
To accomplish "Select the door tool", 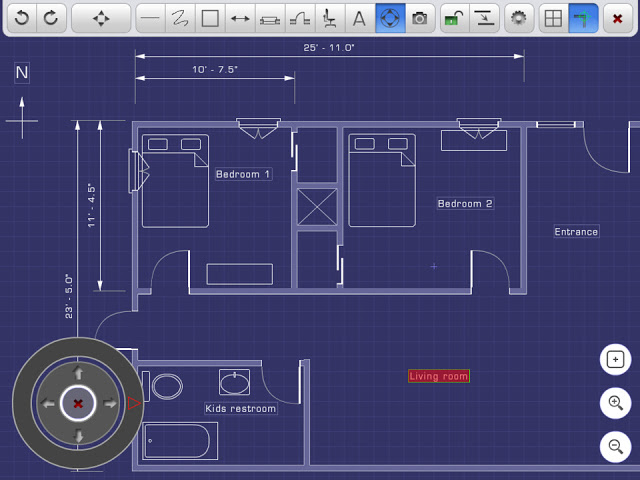I will click(x=300, y=18).
